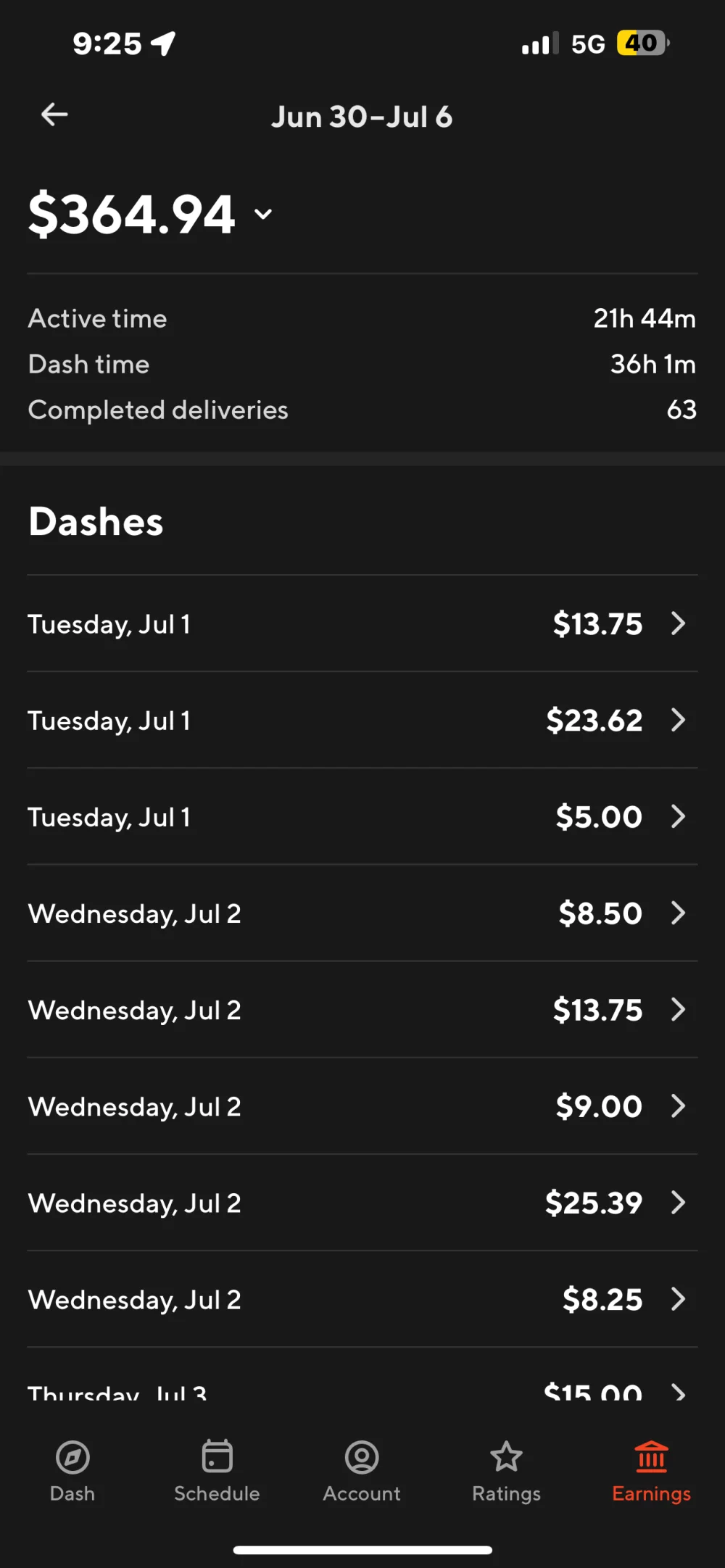Tap the battery indicator showing 40
Viewport: 725px width, 1568px height.
642,43
